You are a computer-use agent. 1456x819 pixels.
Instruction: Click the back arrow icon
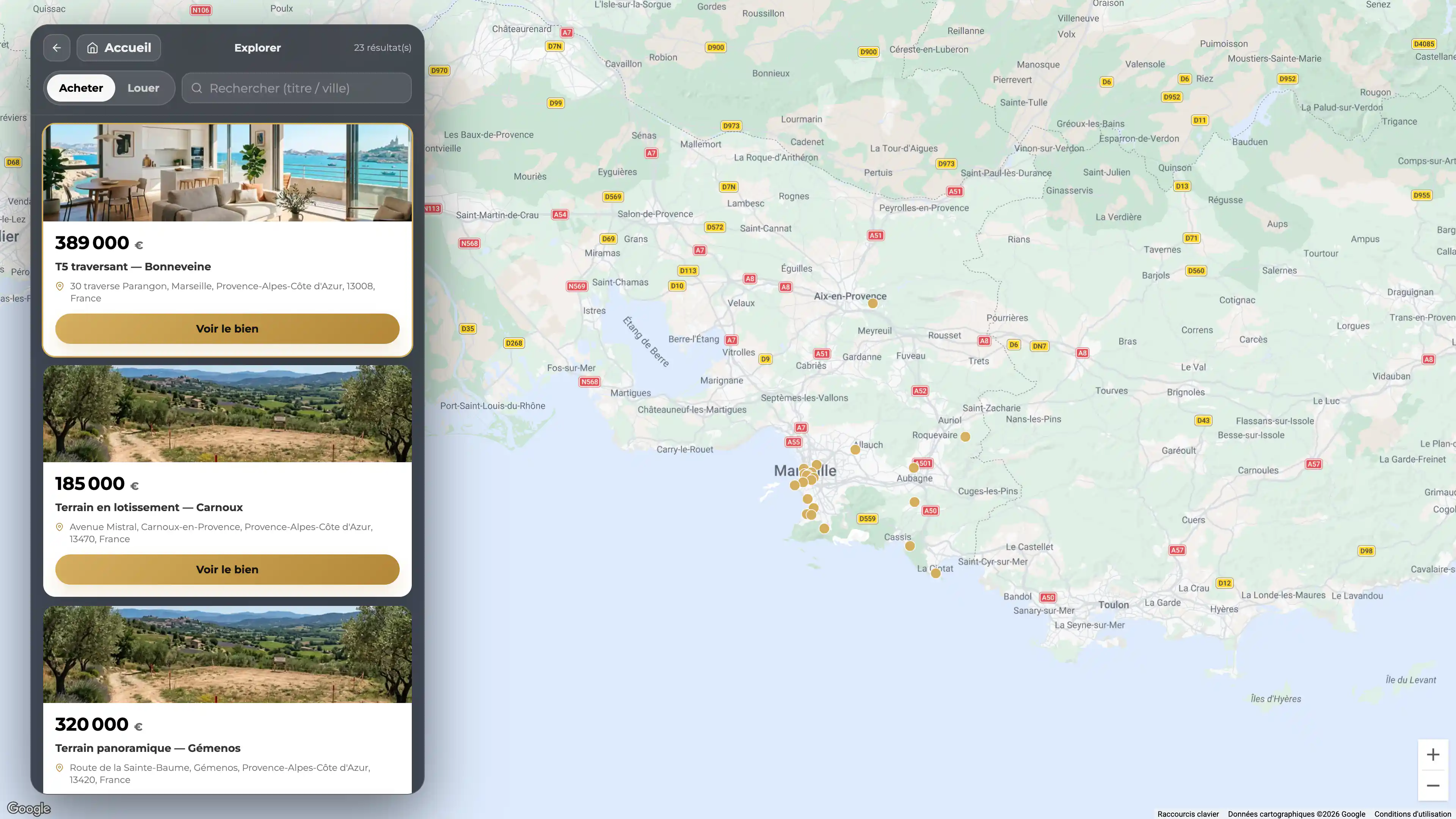pyautogui.click(x=56, y=47)
